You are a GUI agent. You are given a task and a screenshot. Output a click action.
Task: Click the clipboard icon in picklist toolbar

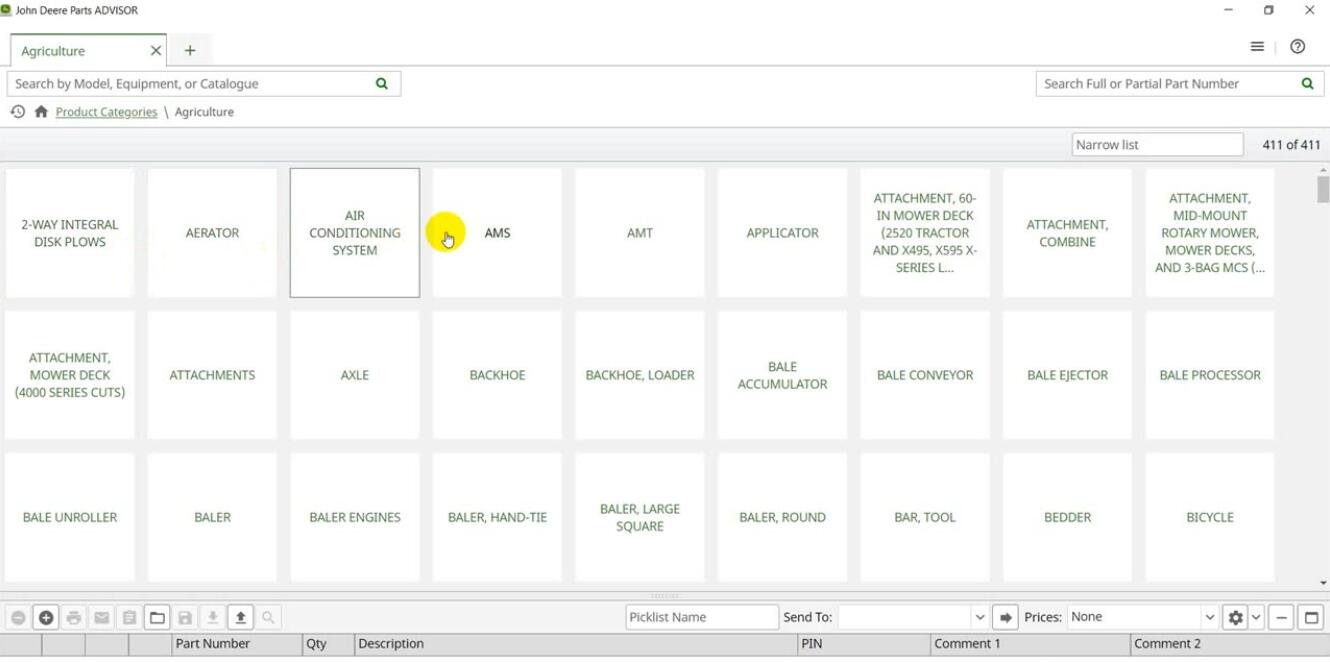129,618
